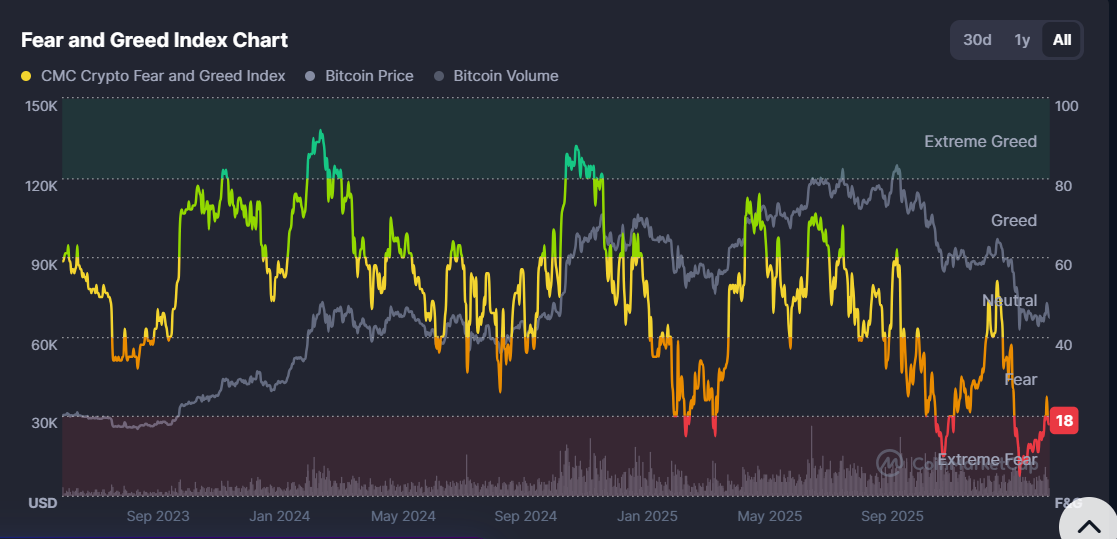Click the Neutral zone label

tap(1009, 300)
